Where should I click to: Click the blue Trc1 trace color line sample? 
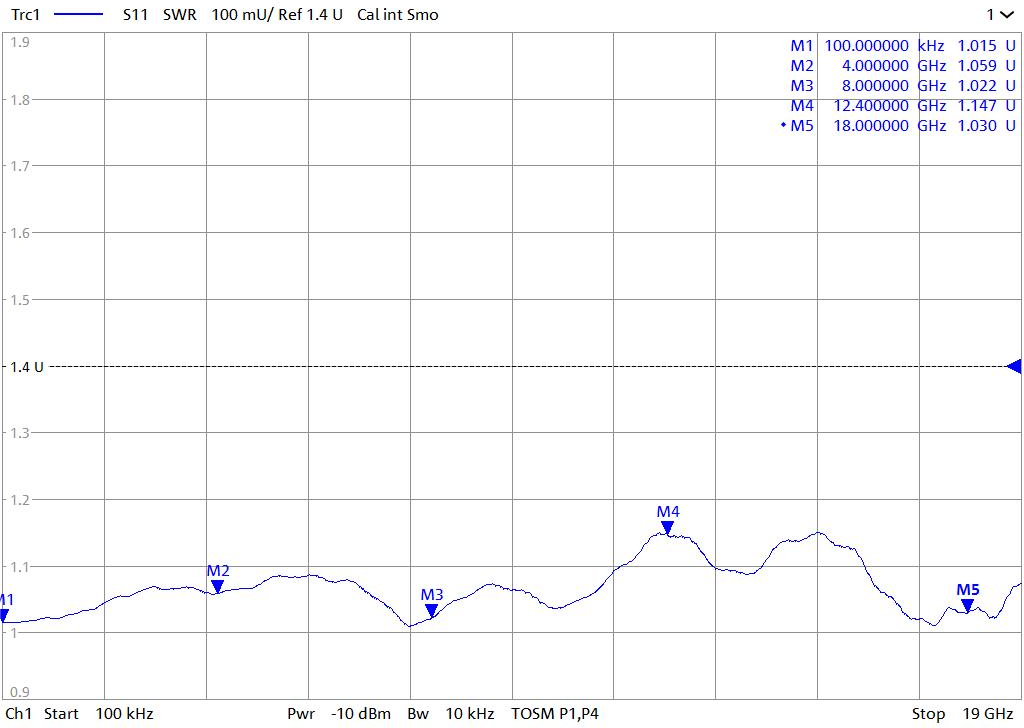78,15
